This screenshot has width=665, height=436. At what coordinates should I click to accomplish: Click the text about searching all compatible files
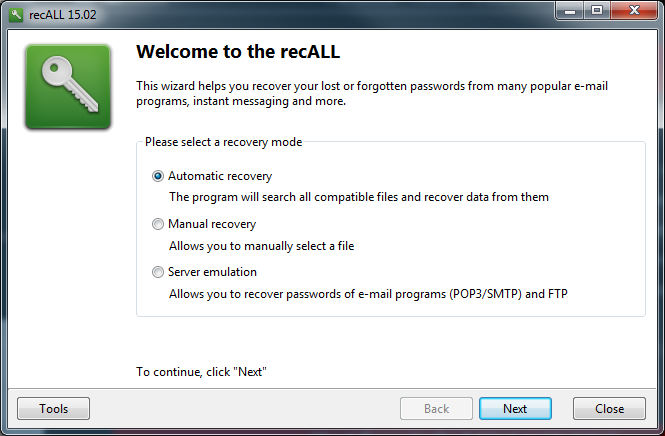point(359,197)
